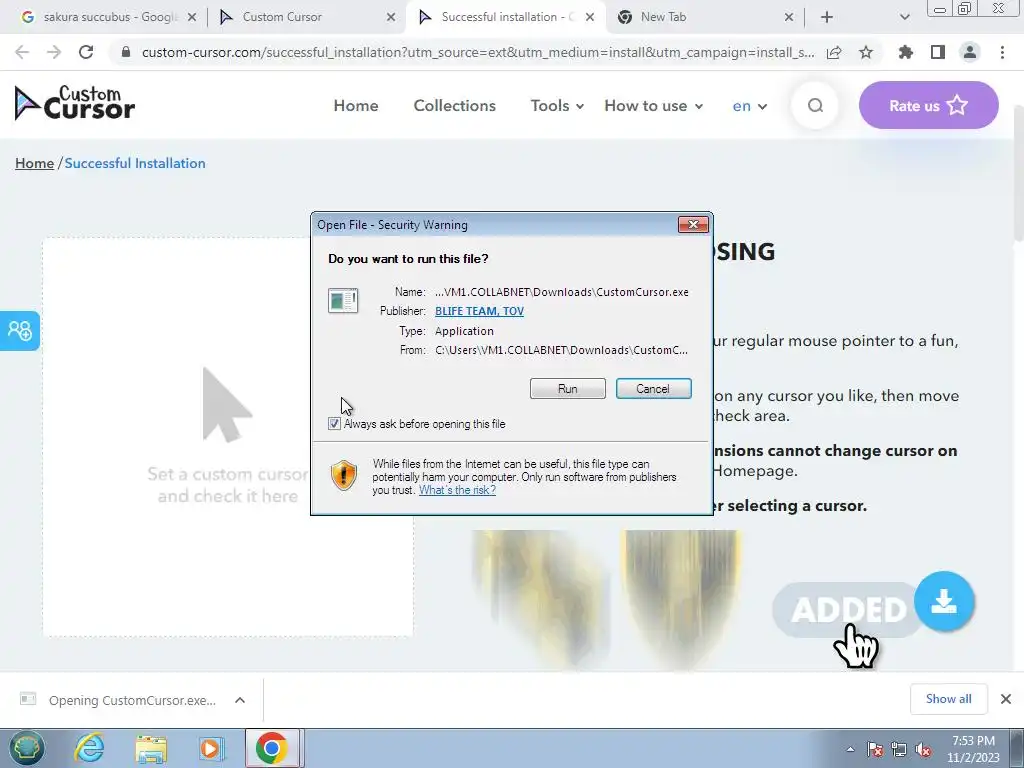Click Successful Installation breadcrumb text
The image size is (1024, 768).
[135, 163]
